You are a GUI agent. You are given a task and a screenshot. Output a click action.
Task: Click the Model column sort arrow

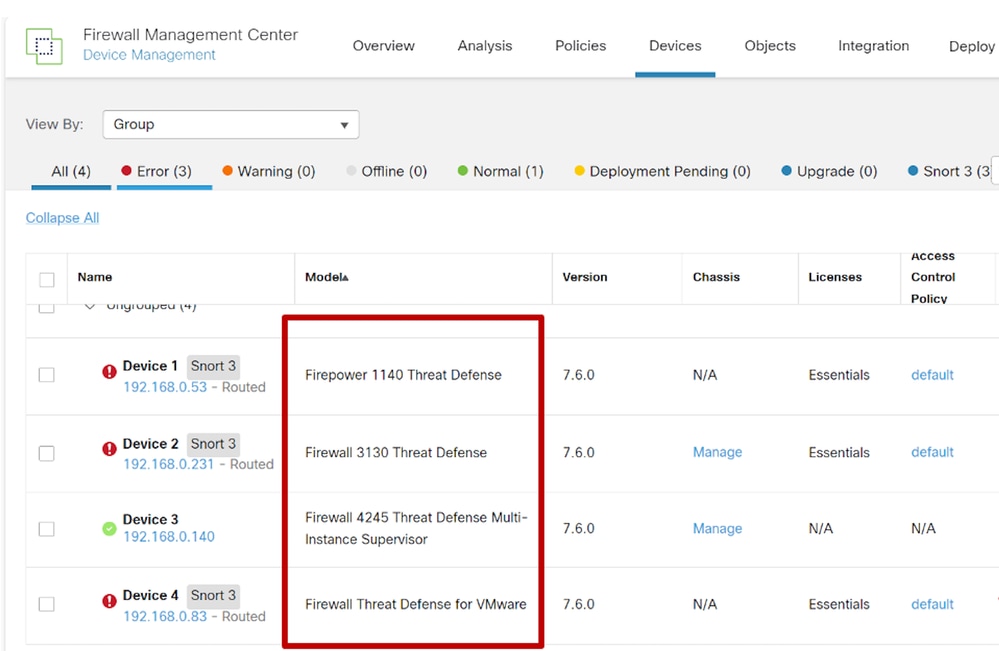pos(345,277)
